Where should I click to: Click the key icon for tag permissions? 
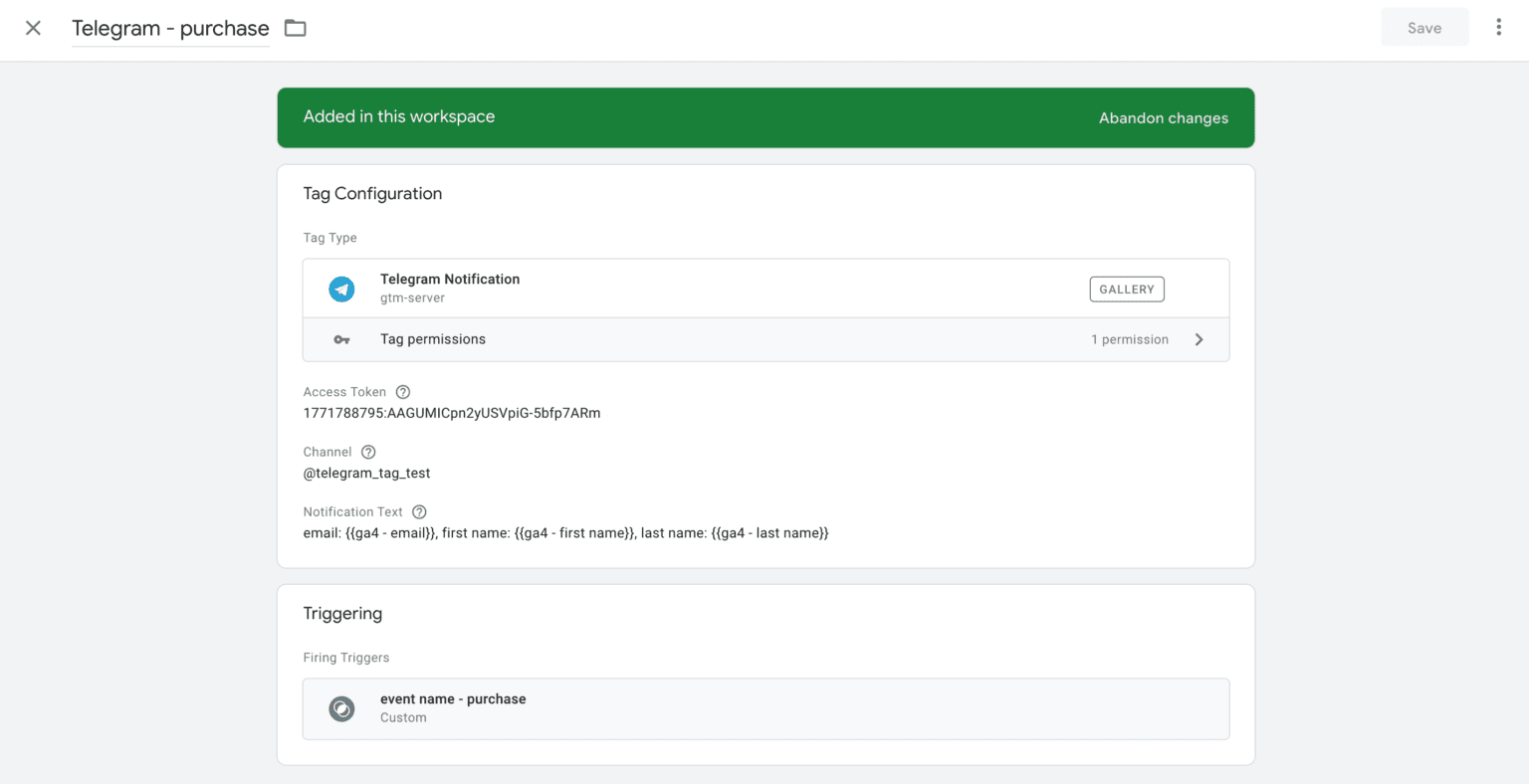pyautogui.click(x=341, y=339)
